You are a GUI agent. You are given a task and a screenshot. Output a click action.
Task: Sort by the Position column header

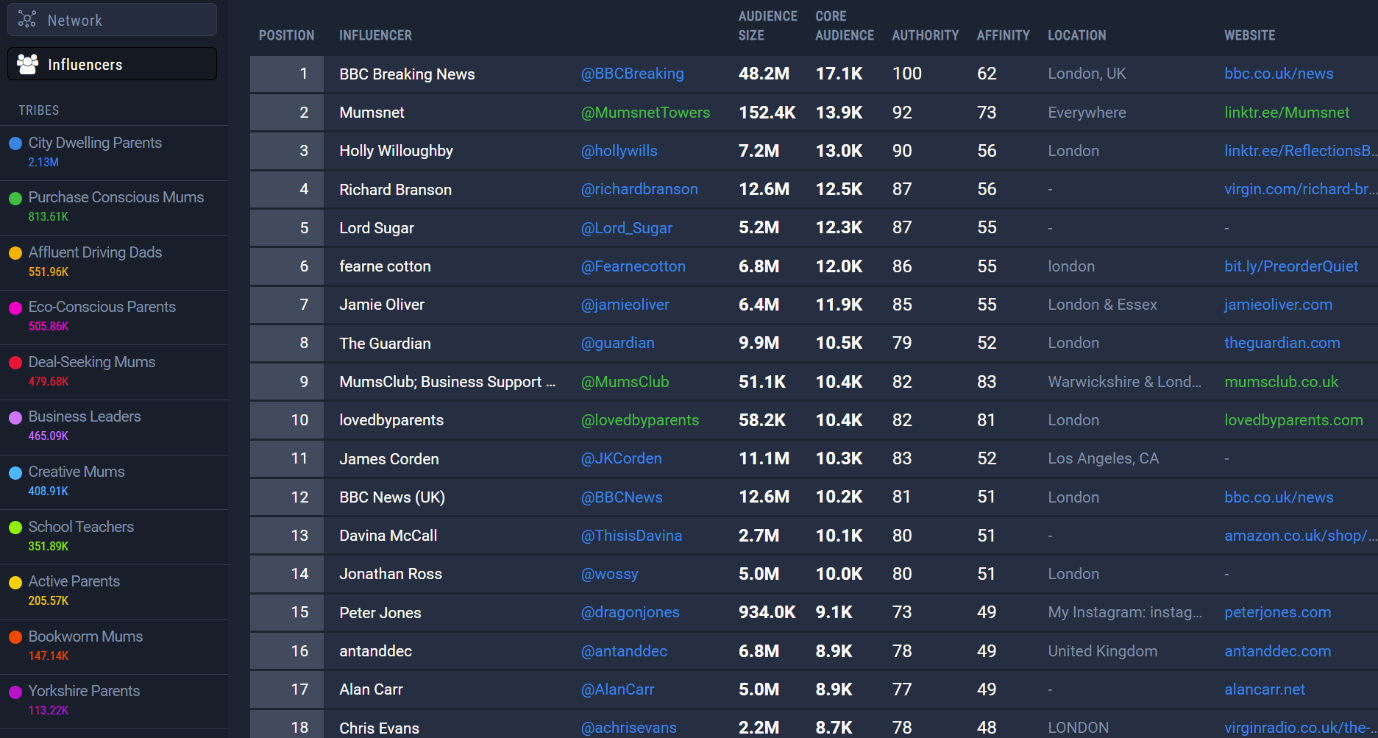pyautogui.click(x=286, y=35)
